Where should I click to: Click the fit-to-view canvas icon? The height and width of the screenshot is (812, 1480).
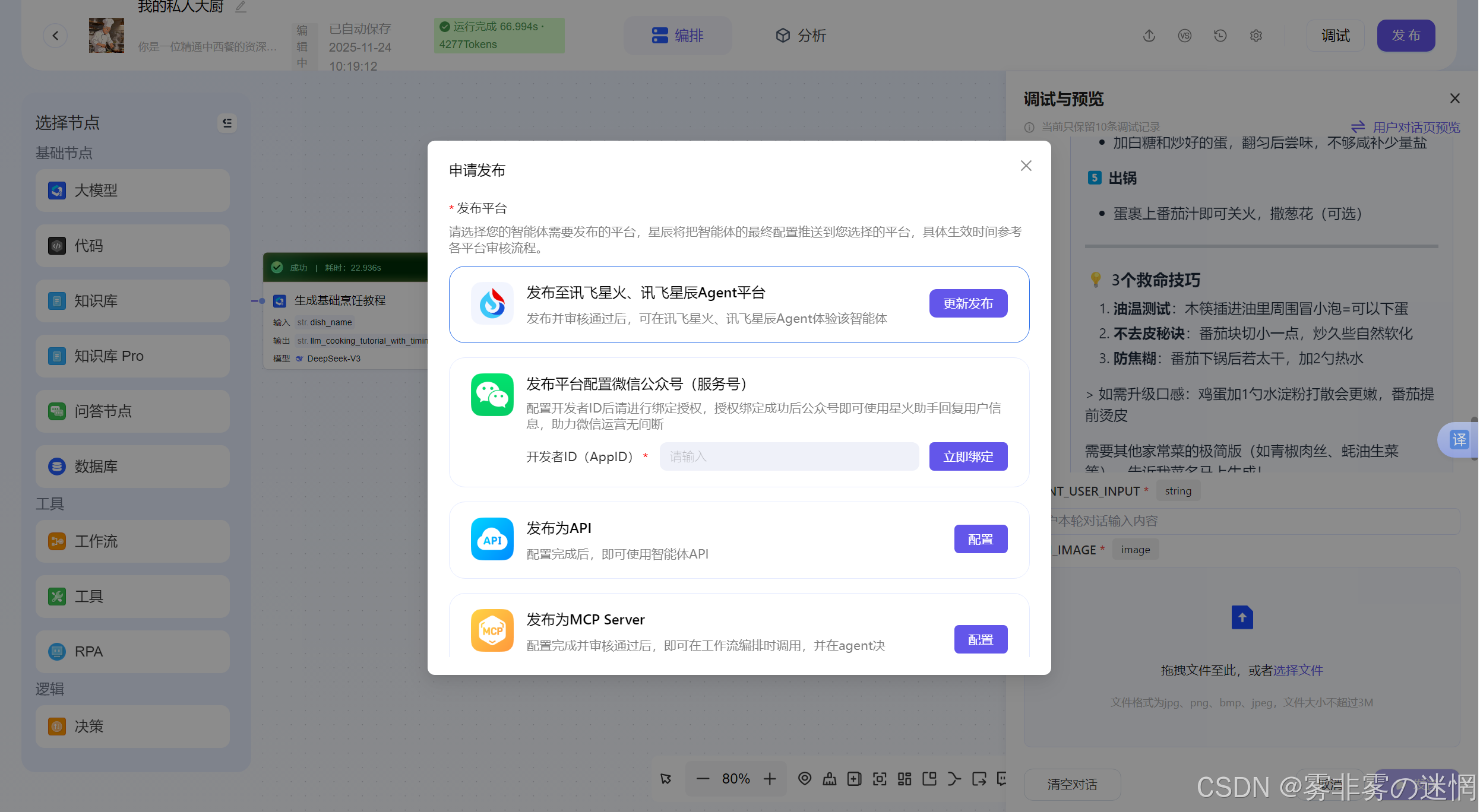click(x=879, y=779)
